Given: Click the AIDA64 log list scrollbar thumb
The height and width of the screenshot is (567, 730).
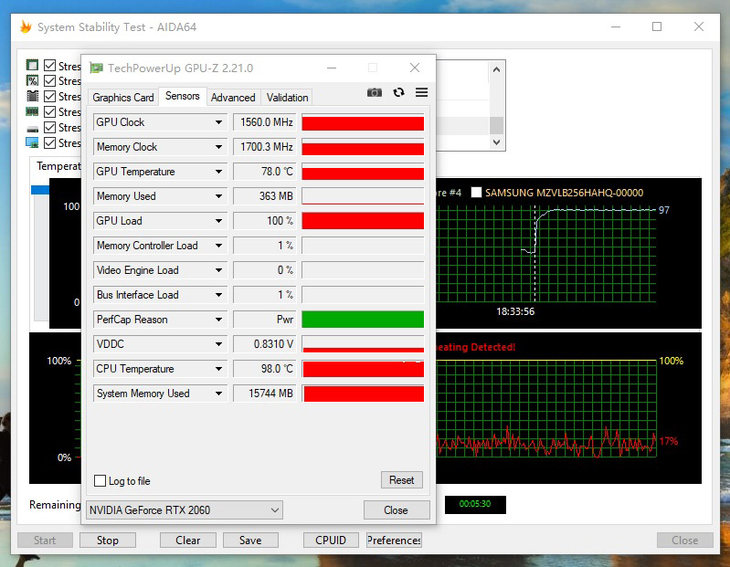Looking at the screenshot, I should pyautogui.click(x=496, y=125).
